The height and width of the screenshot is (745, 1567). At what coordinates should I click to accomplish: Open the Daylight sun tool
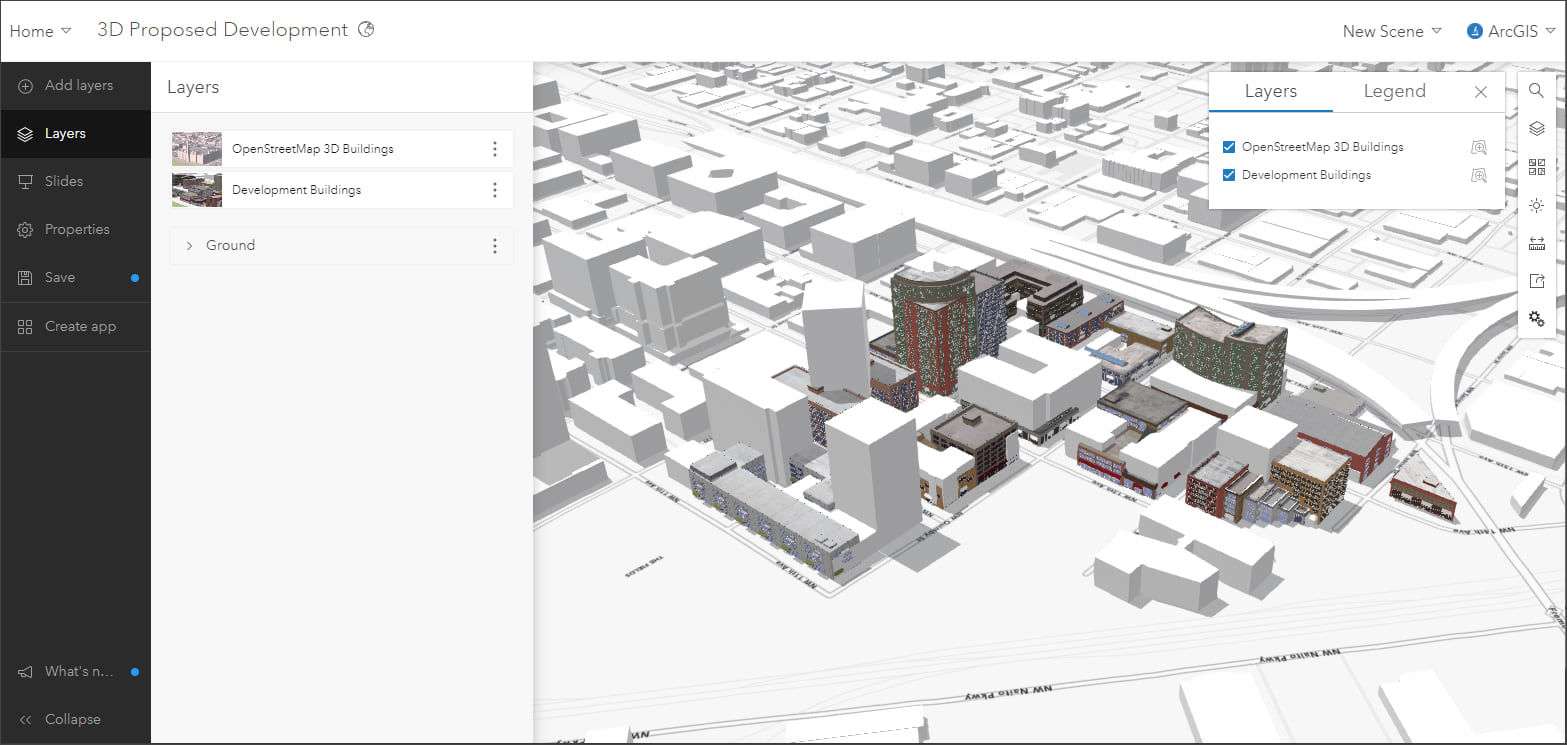(x=1537, y=205)
